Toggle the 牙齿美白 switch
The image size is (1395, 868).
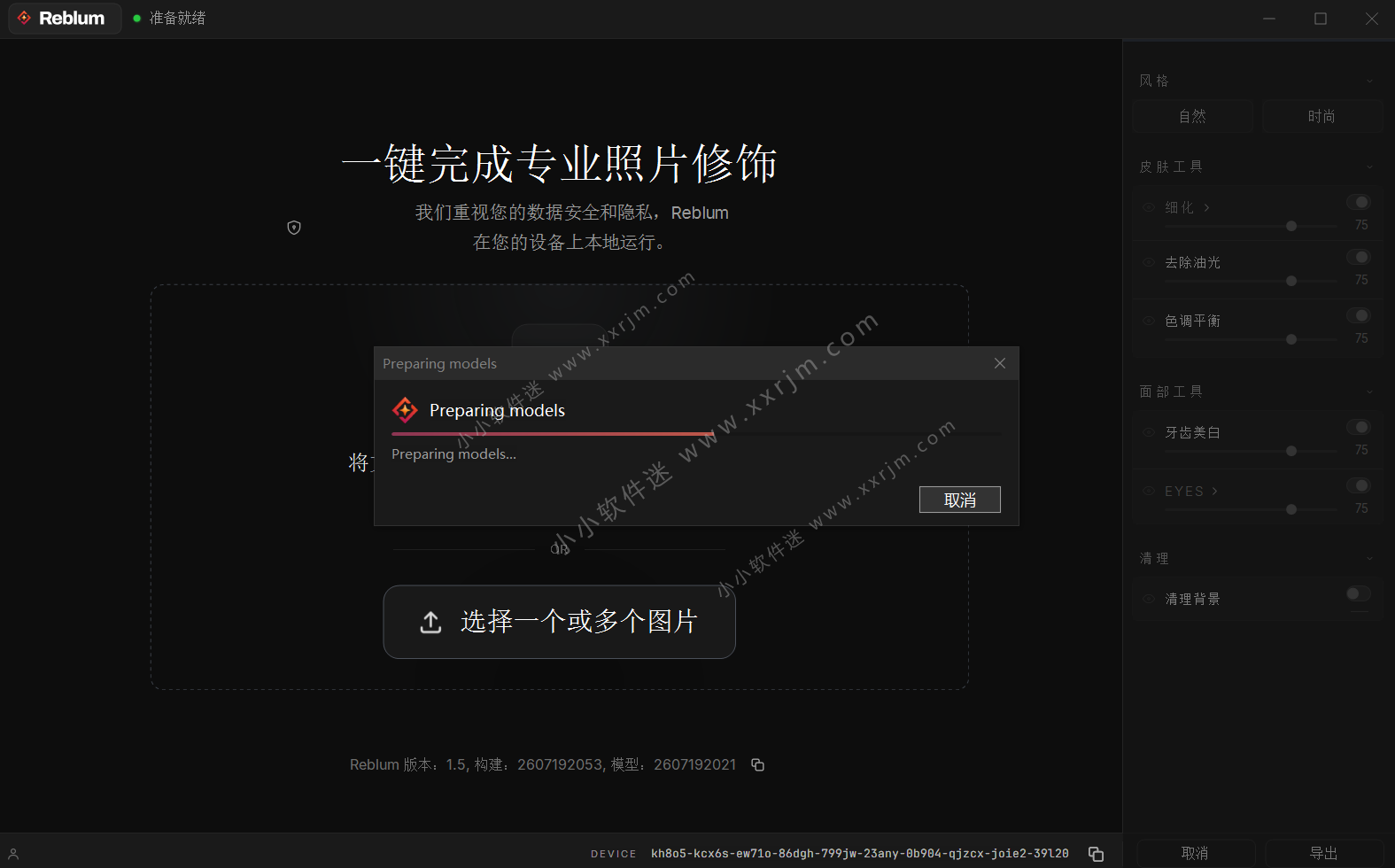click(1359, 427)
